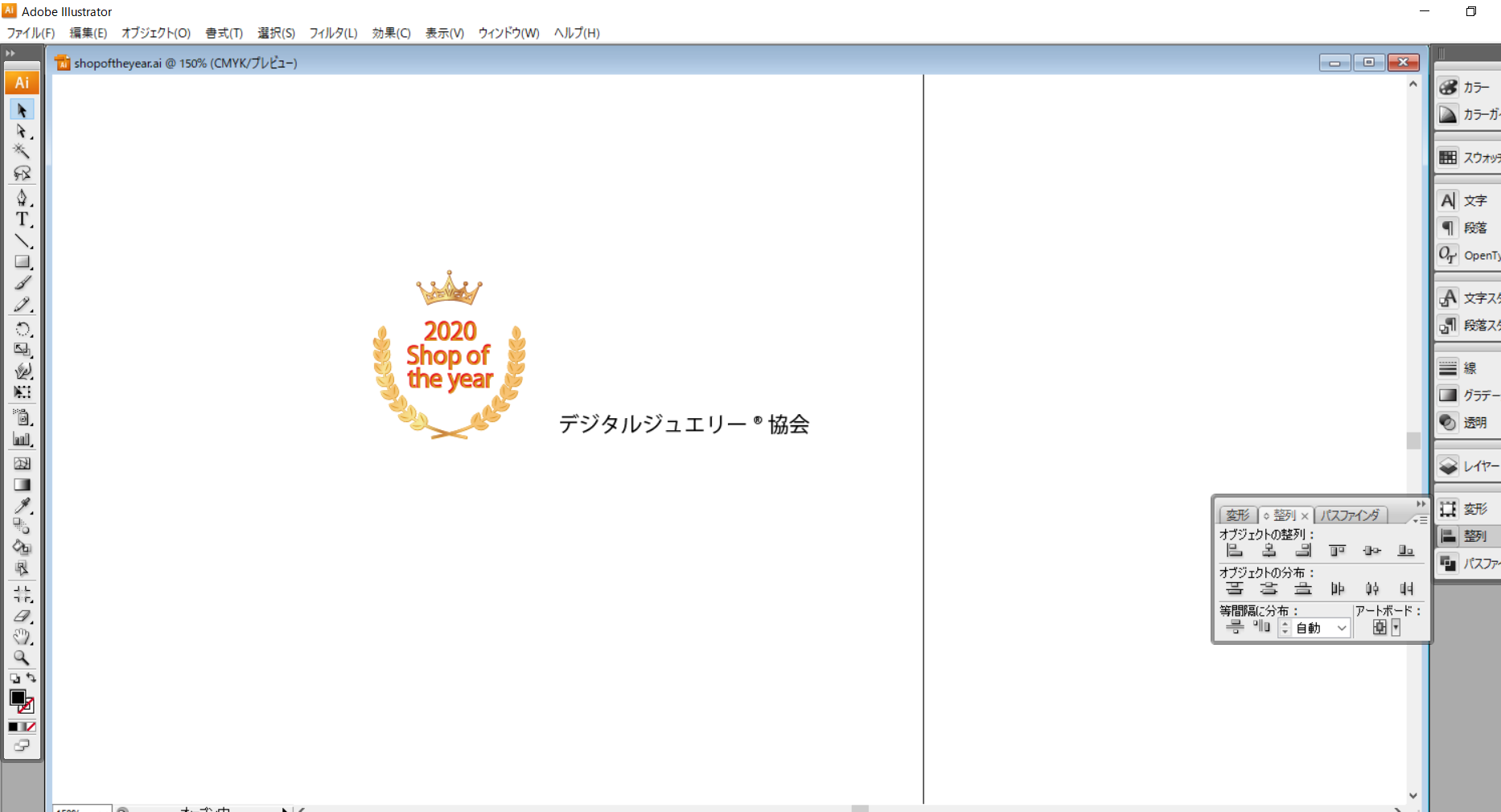This screenshot has width=1501, height=812.
Task: Select the Column Graph tool
Action: [22, 439]
